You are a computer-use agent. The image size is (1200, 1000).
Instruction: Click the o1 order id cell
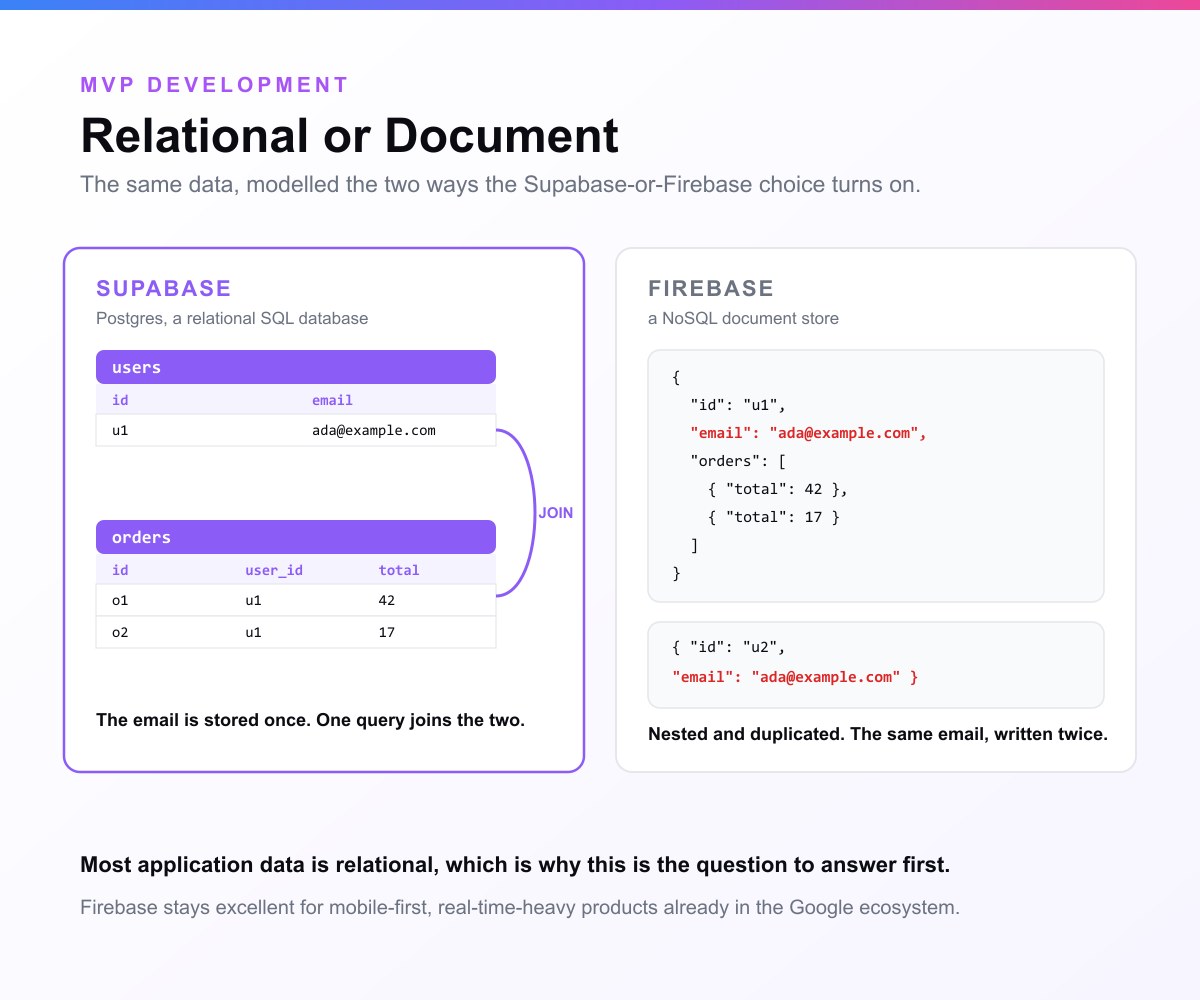pyautogui.click(x=120, y=600)
